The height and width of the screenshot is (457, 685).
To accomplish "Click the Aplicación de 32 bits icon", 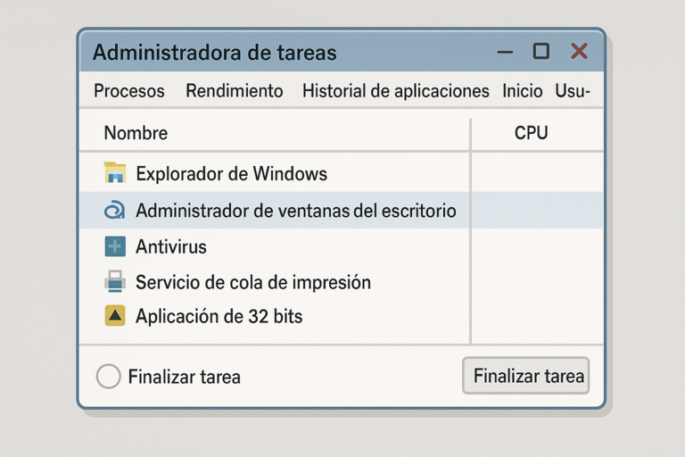I will point(116,317).
